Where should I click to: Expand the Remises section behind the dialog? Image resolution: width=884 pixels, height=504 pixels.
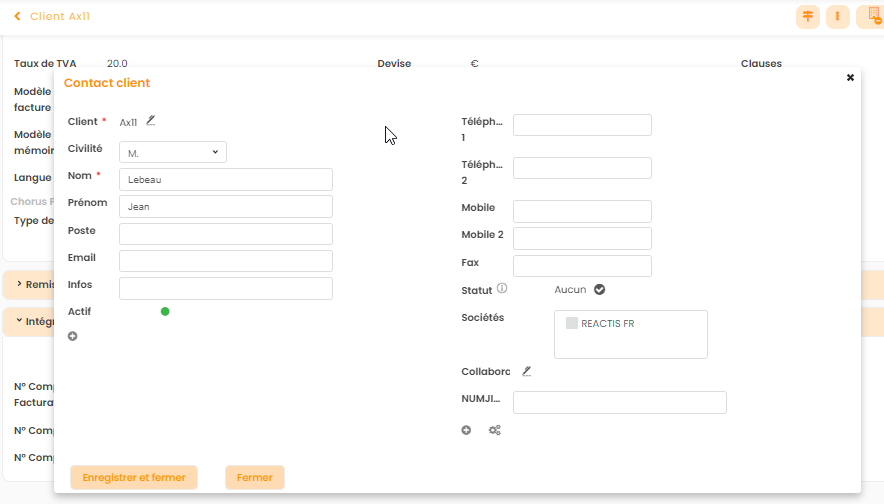tap(19, 284)
